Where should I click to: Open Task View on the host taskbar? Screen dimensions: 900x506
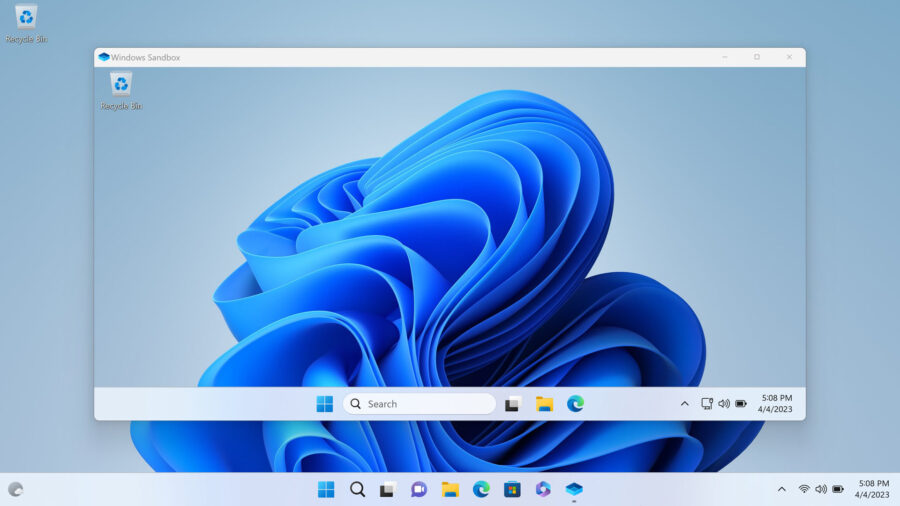[x=388, y=489]
